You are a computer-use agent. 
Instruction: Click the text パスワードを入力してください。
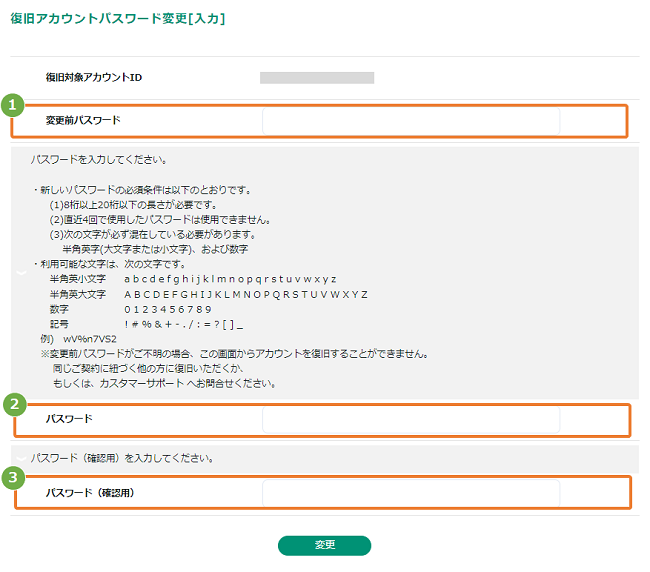pyautogui.click(x=99, y=160)
